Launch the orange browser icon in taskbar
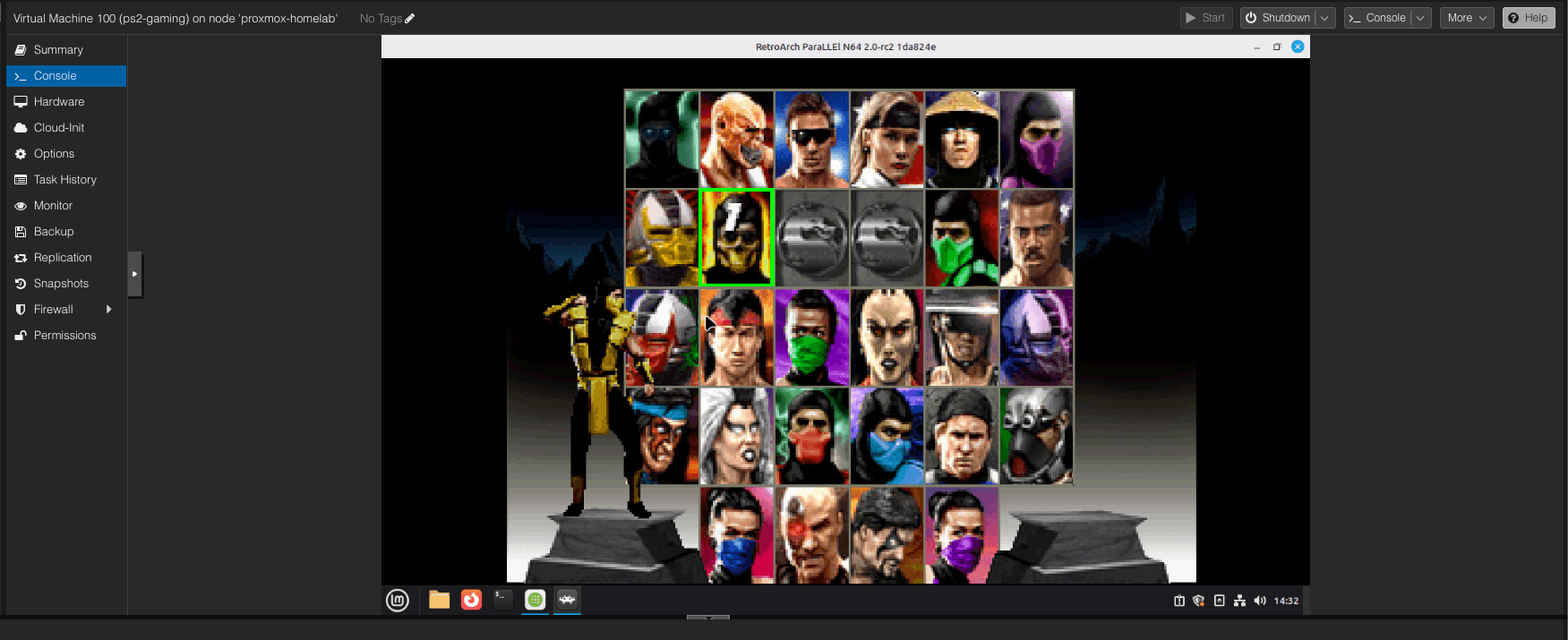Screen dimensions: 1568x640 pyautogui.click(x=471, y=600)
